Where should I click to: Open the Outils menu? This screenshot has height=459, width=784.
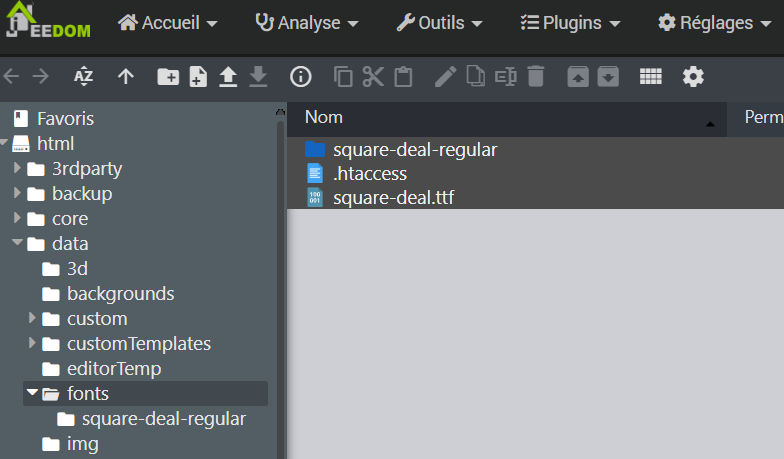(x=440, y=23)
